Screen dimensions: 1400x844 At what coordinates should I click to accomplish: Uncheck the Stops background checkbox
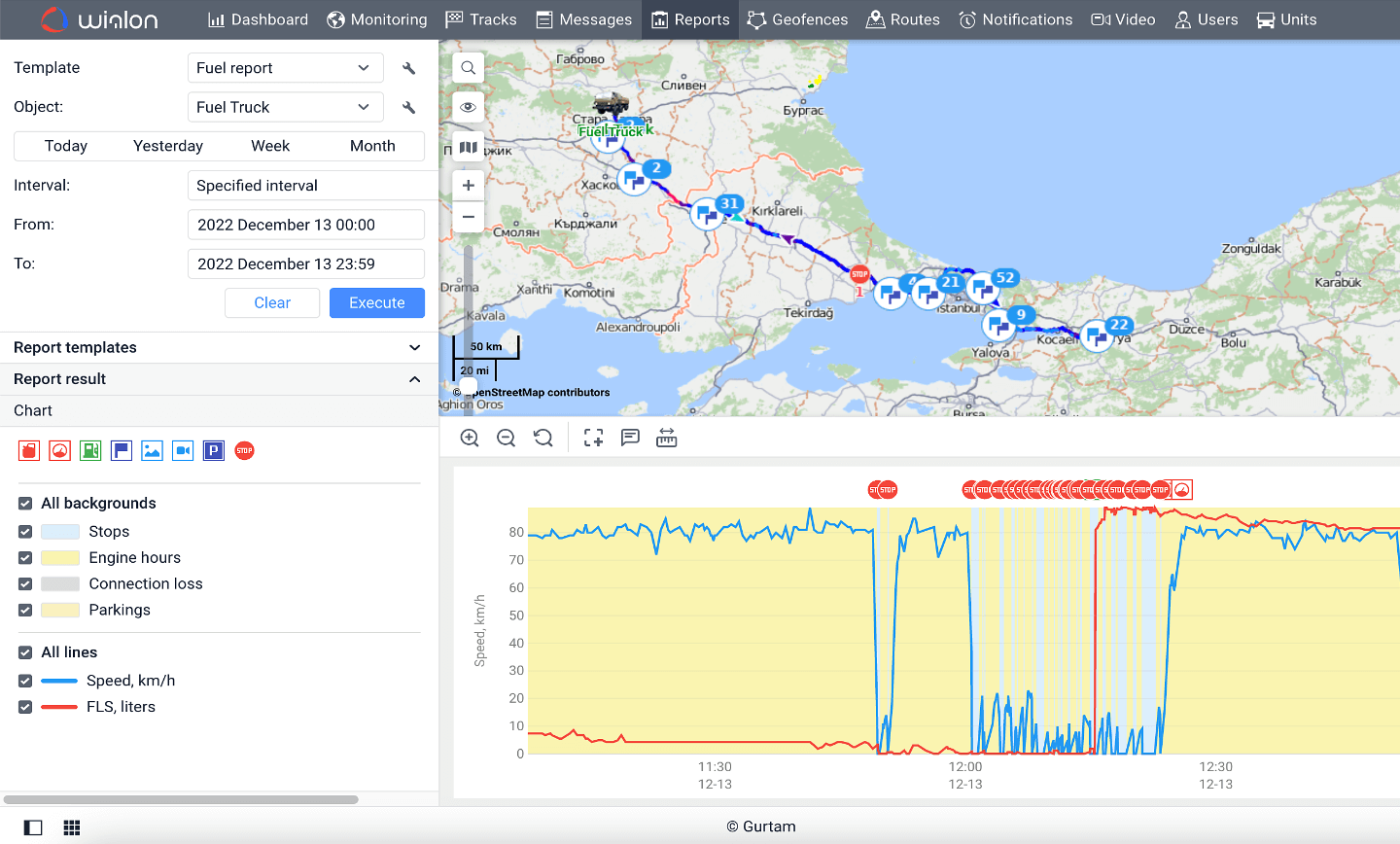(x=24, y=531)
